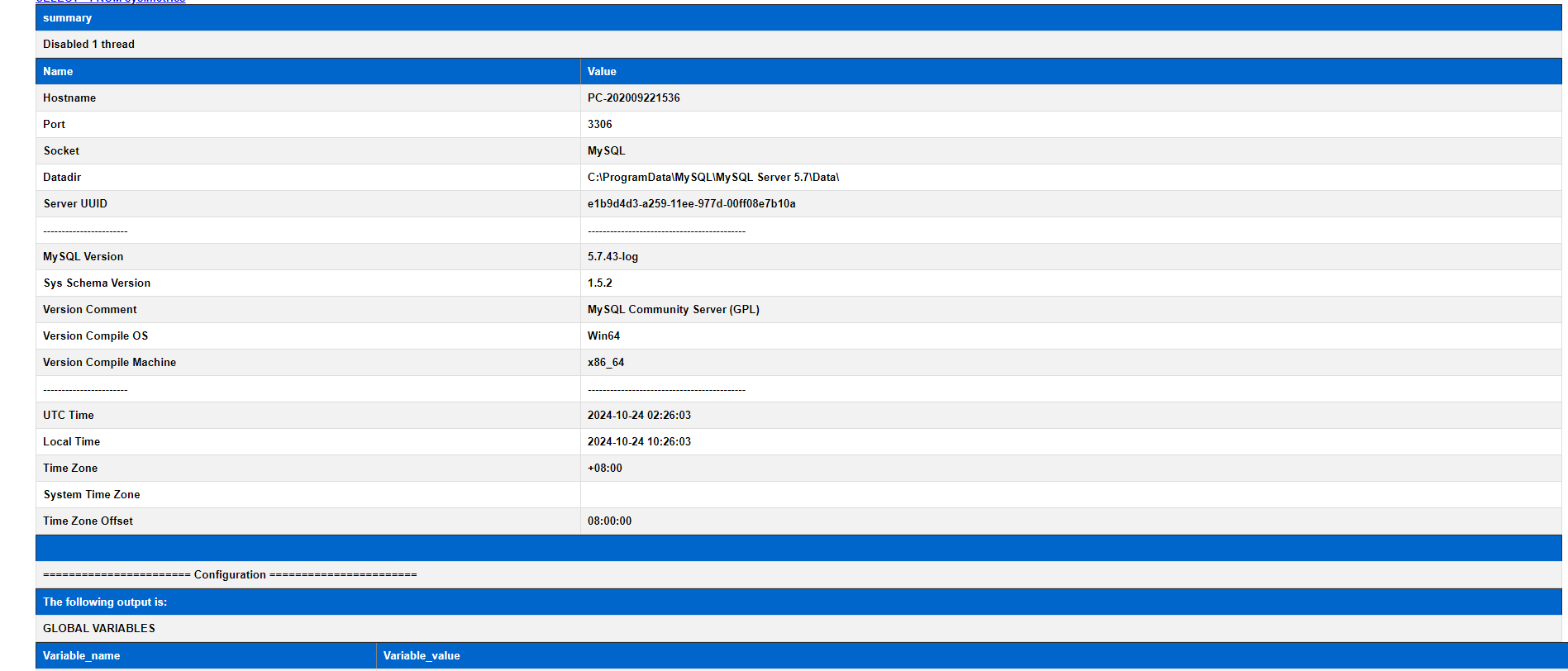The image size is (1568, 671).
Task: Click the 'Win64' value cell
Action: pos(1071,336)
